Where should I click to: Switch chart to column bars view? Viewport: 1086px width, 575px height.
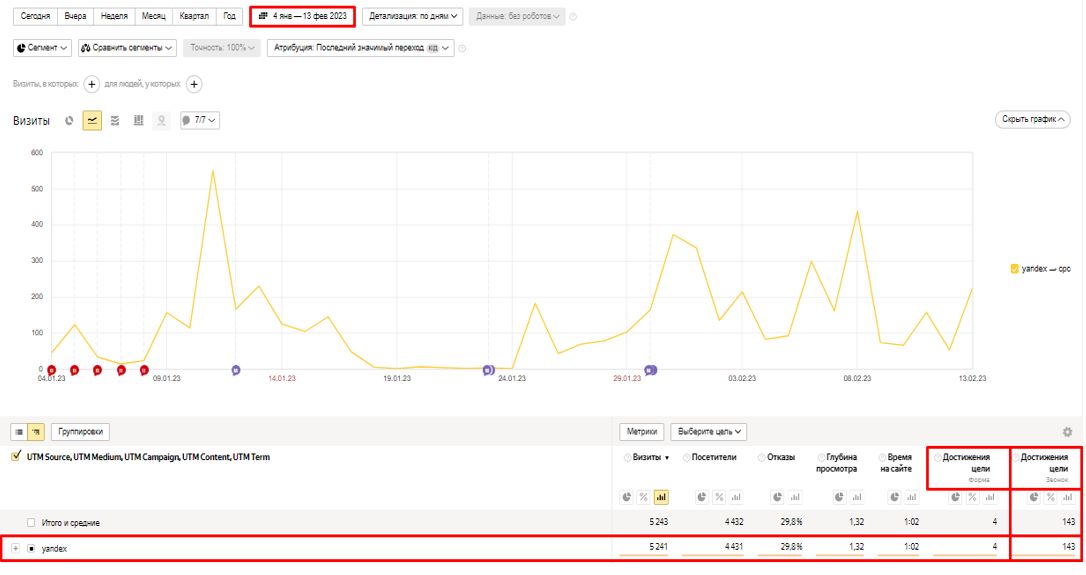tap(139, 121)
